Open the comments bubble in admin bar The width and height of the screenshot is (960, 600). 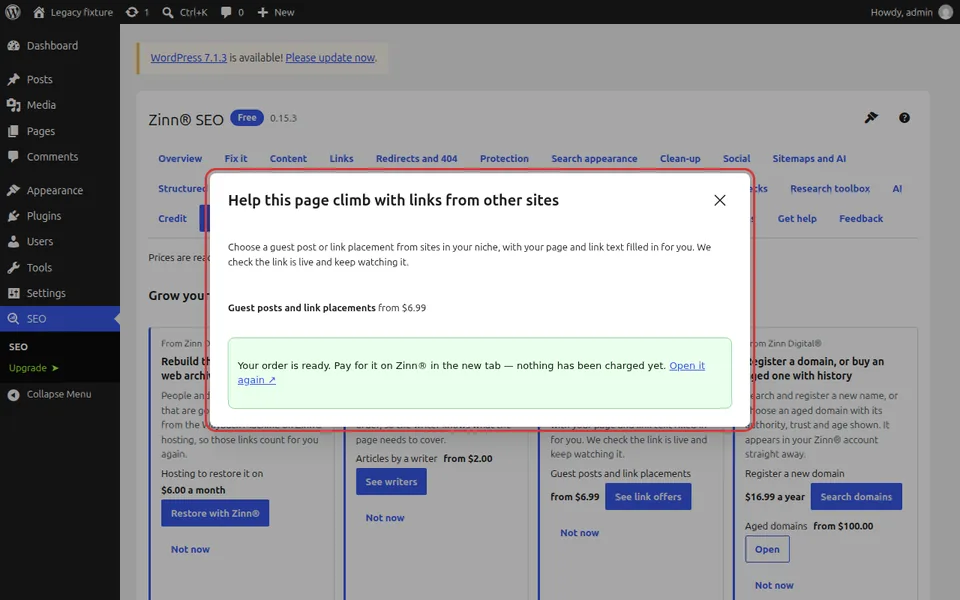(232, 12)
